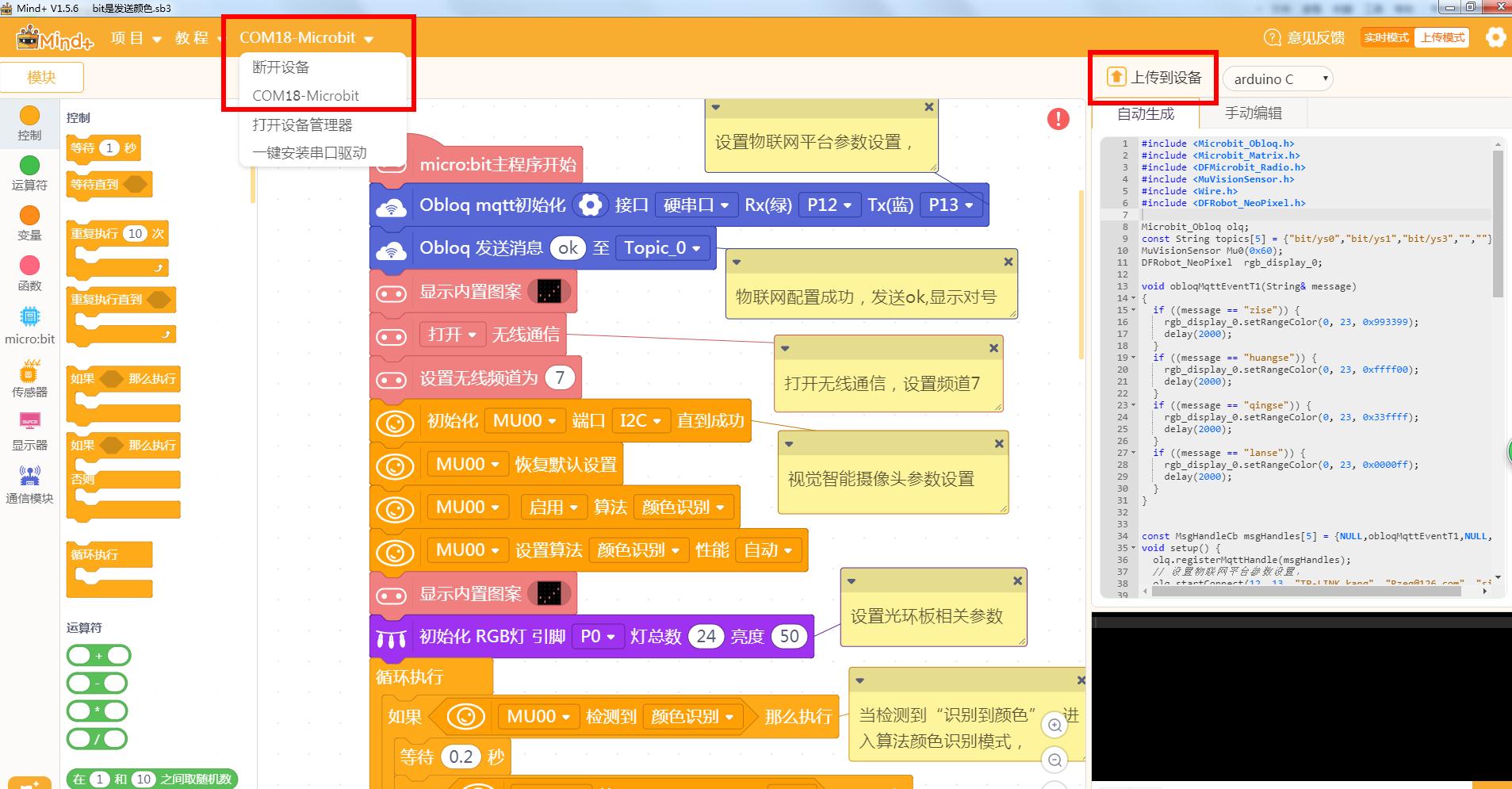Click the micro:bit主程序开始 hat block

(x=477, y=165)
